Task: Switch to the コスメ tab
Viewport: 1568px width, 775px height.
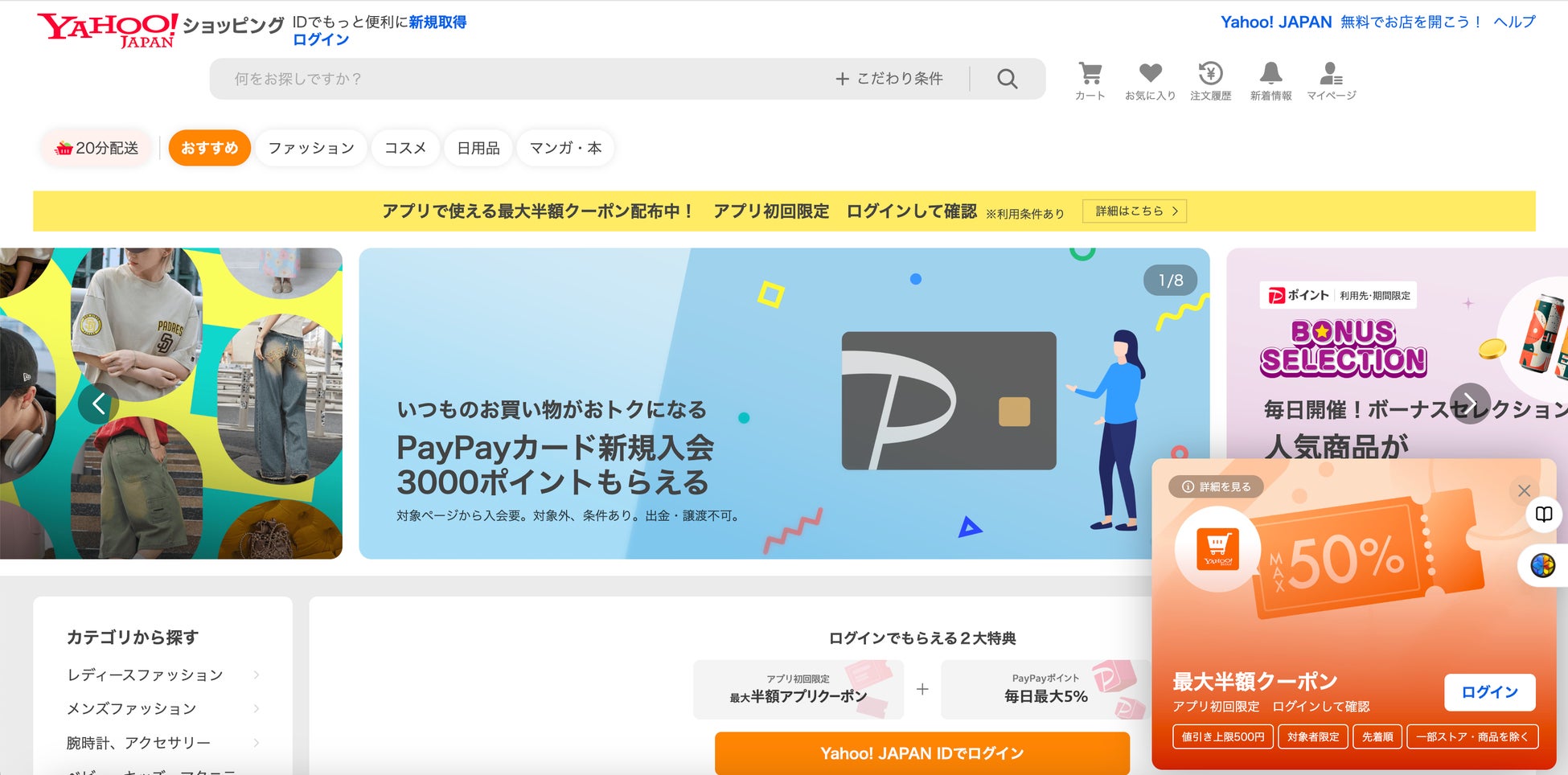Action: 405,148
